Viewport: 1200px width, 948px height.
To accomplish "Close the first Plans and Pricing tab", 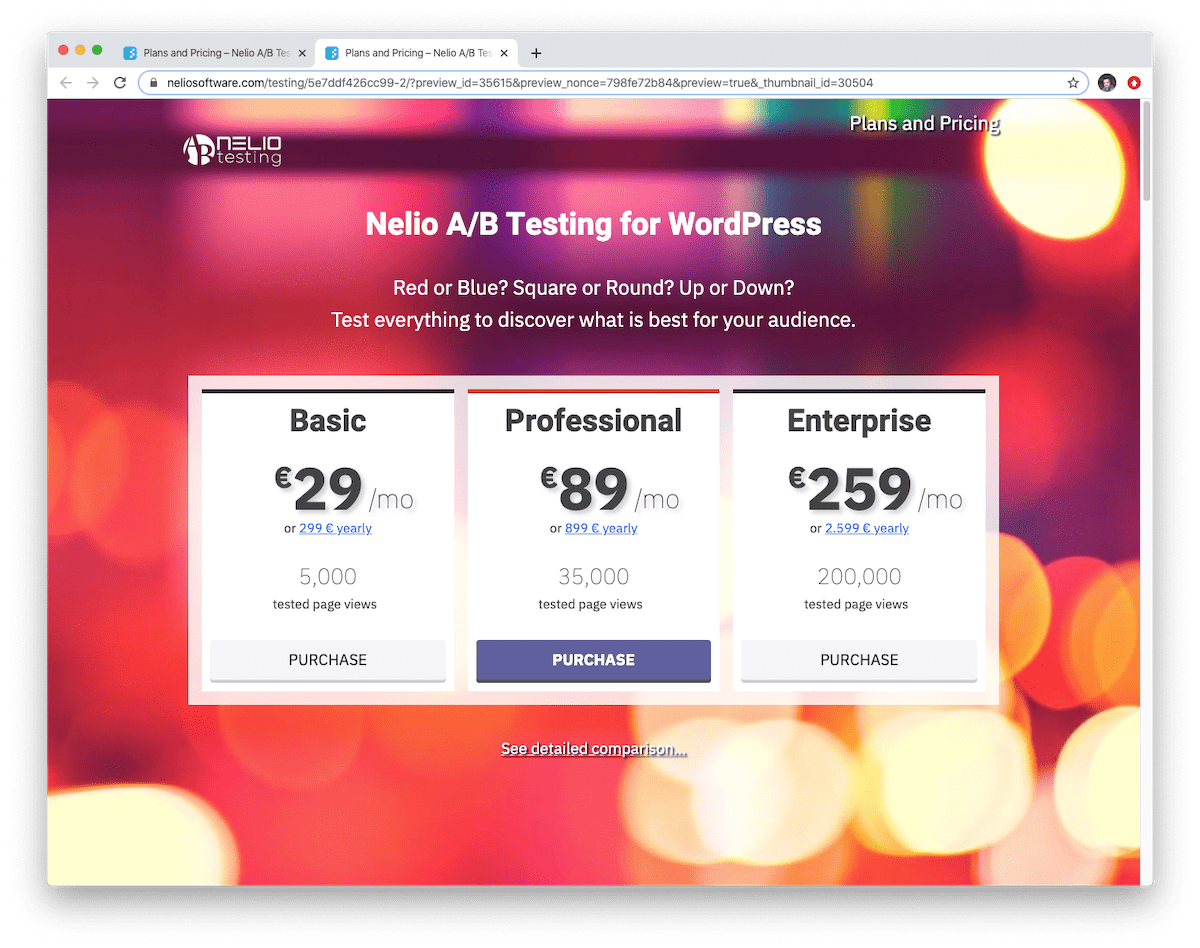I will pos(302,53).
